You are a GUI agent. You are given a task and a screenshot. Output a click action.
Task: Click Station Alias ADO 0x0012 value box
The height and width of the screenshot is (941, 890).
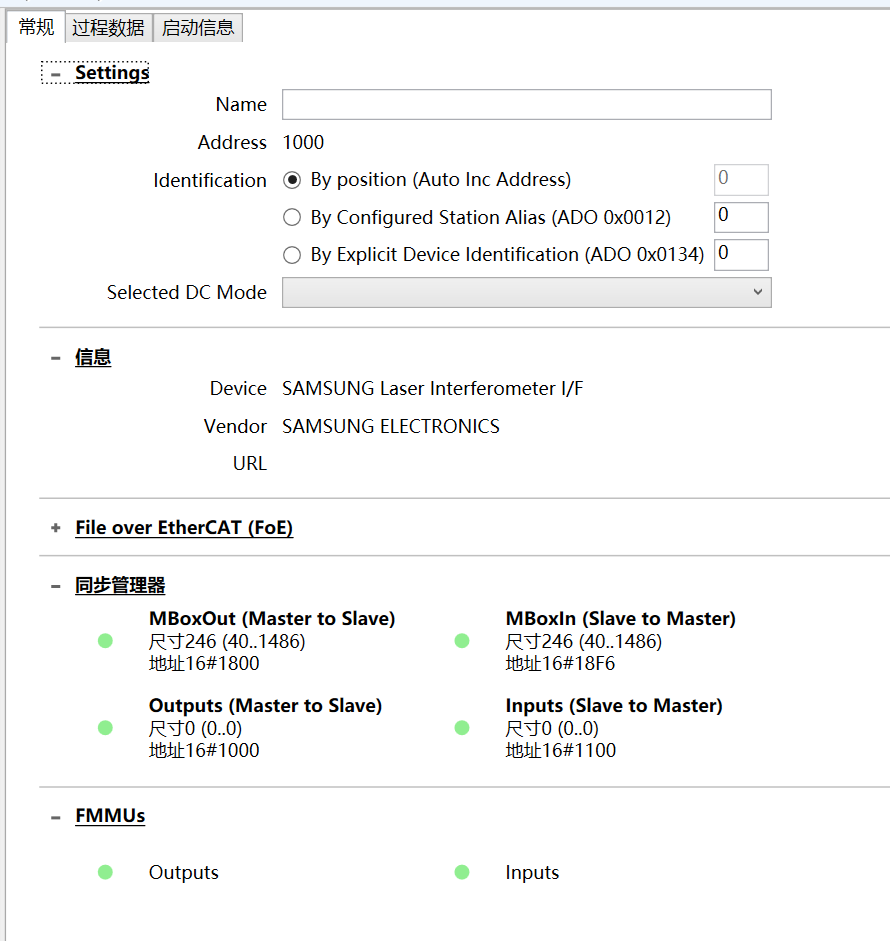(741, 217)
